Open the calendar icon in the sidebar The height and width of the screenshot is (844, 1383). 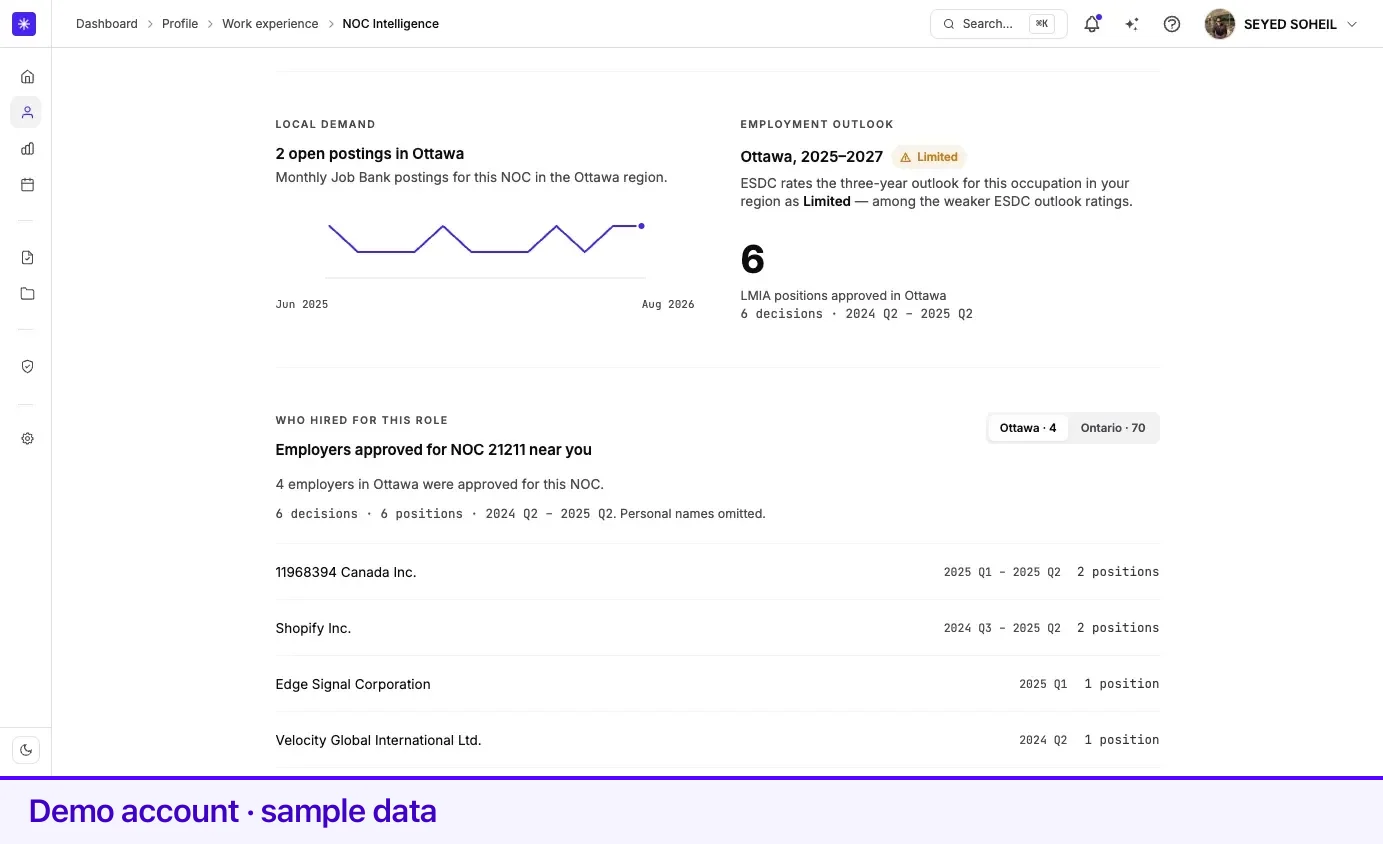click(x=27, y=185)
